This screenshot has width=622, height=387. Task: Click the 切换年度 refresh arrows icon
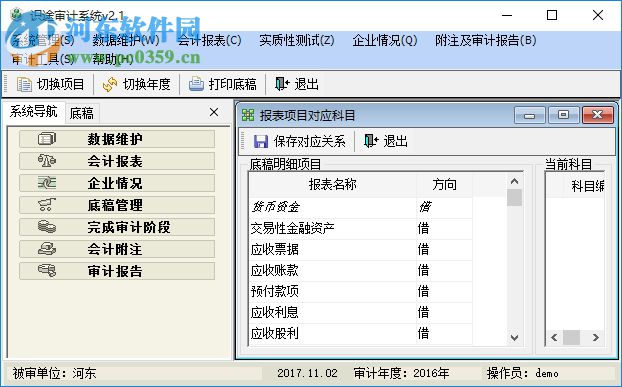[110, 84]
